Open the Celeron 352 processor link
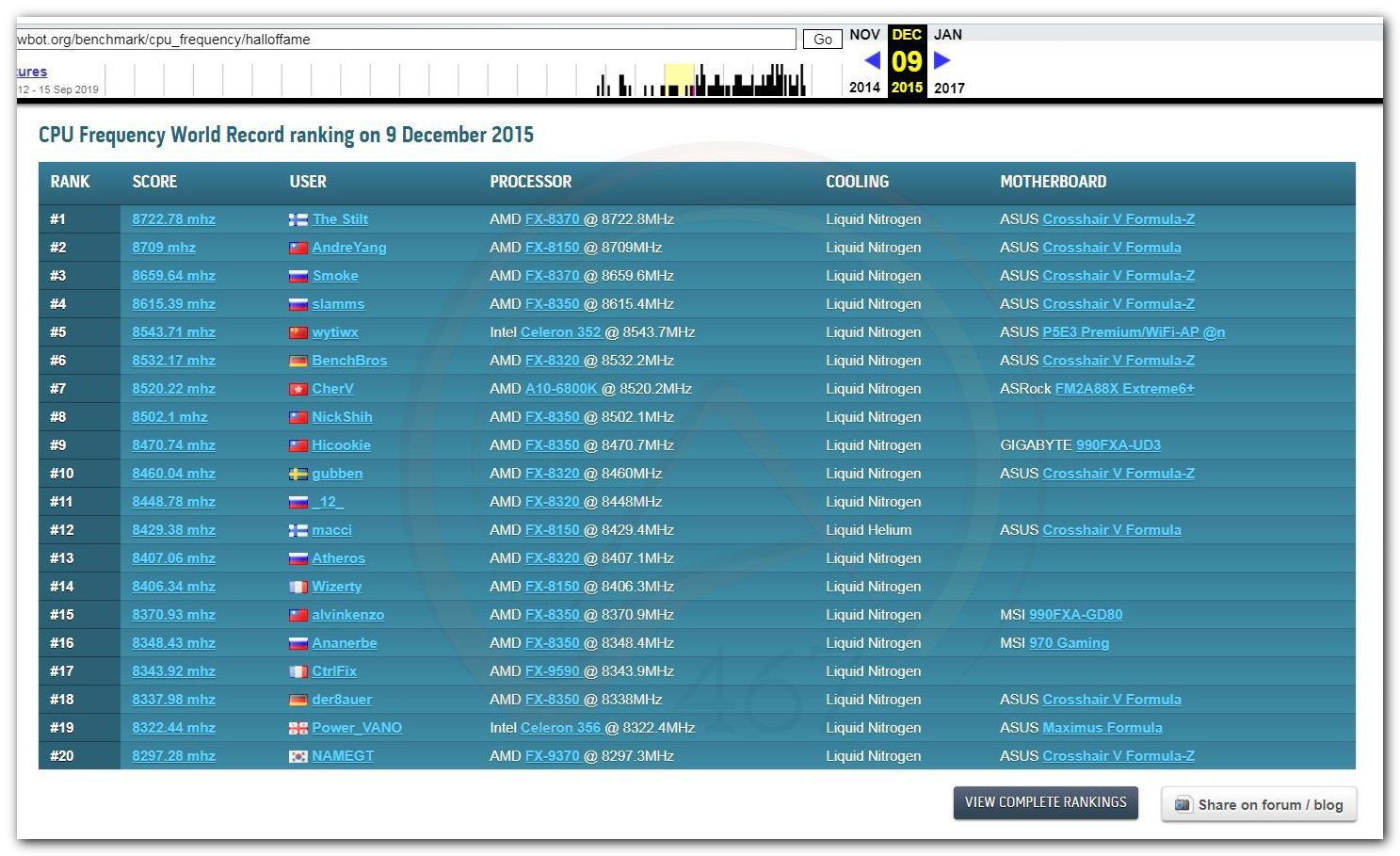 [560, 332]
